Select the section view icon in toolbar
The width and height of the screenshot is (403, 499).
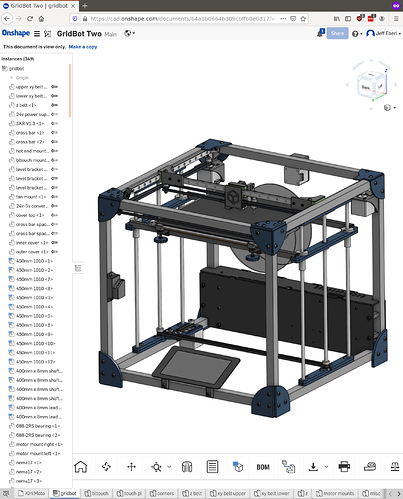point(187,467)
